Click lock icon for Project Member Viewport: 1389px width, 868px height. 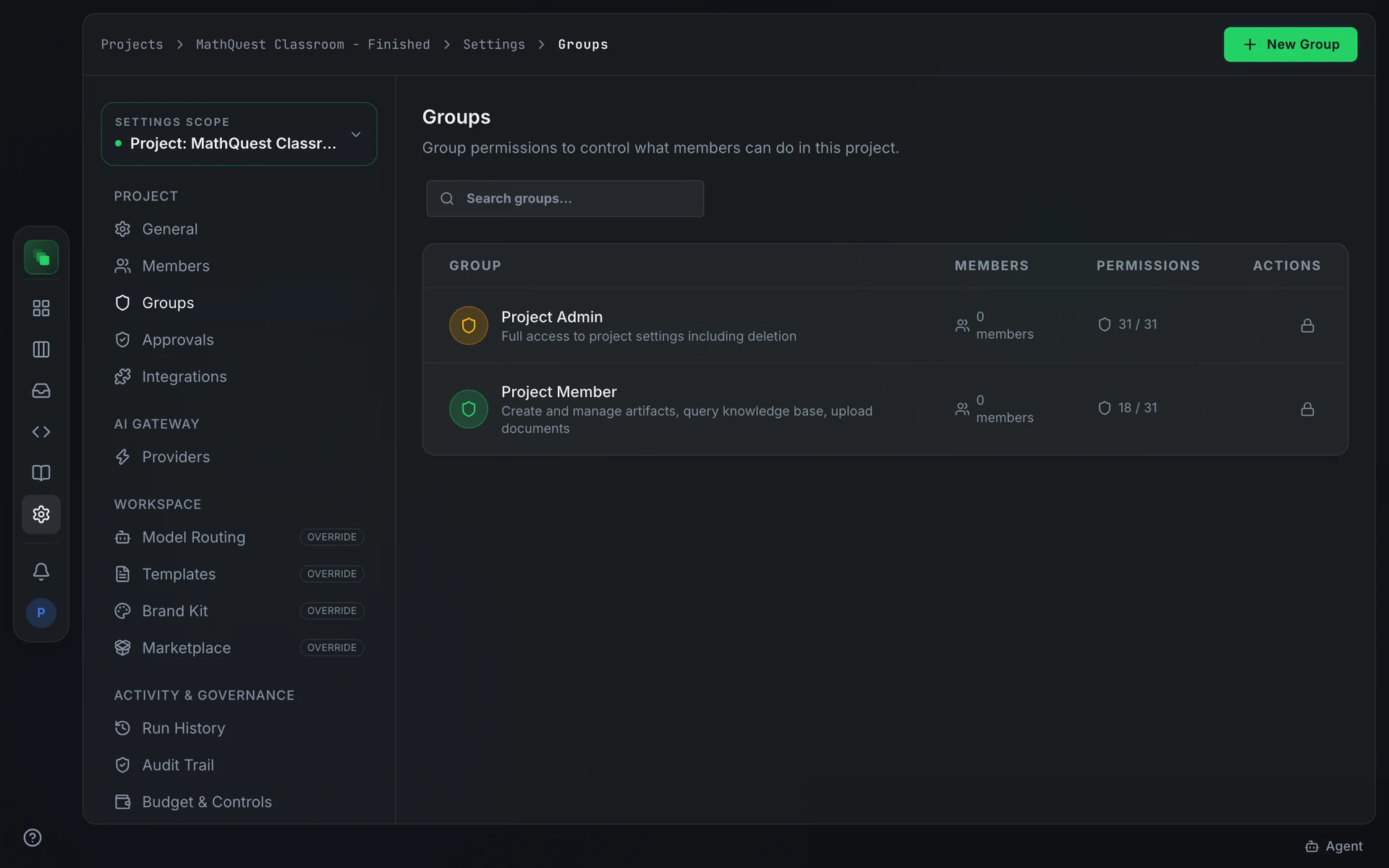click(1307, 409)
